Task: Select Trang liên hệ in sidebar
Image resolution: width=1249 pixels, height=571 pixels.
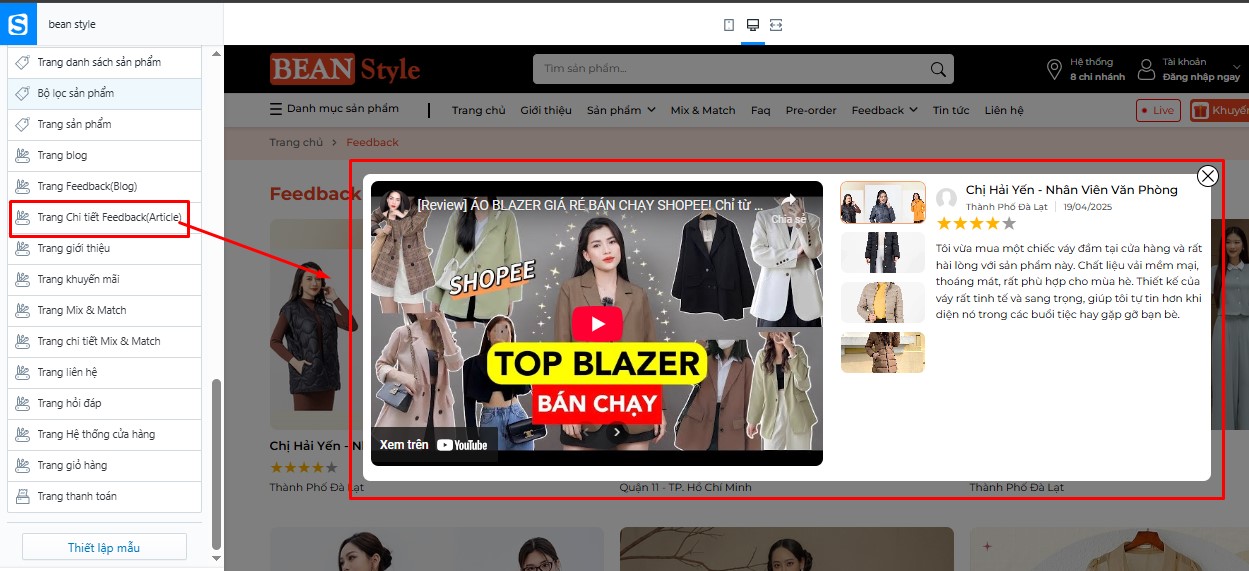Action: tap(105, 372)
